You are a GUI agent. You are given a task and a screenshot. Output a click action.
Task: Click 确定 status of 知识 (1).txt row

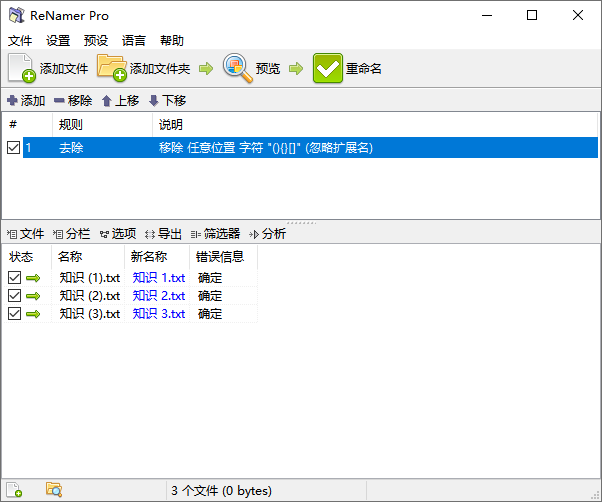coord(210,277)
